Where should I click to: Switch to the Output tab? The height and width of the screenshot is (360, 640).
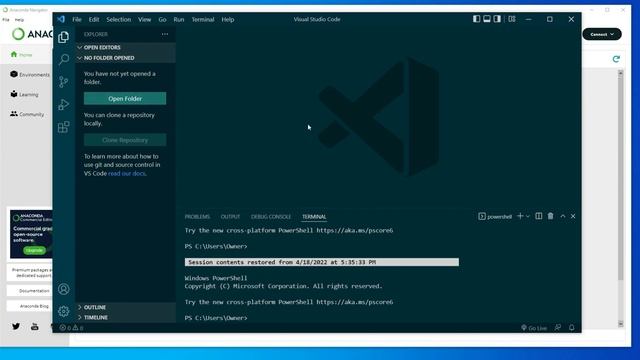[x=230, y=217]
